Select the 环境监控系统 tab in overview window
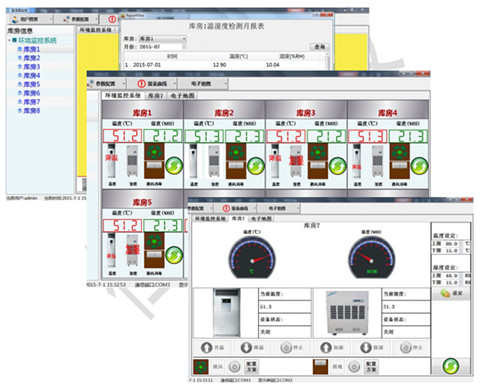This screenshot has height=389, width=480. pyautogui.click(x=123, y=96)
